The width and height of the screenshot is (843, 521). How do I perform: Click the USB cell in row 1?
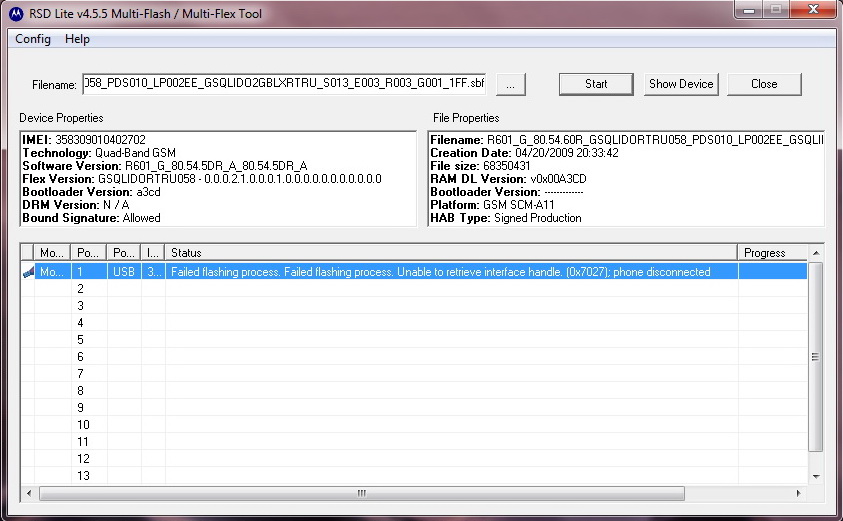(124, 272)
